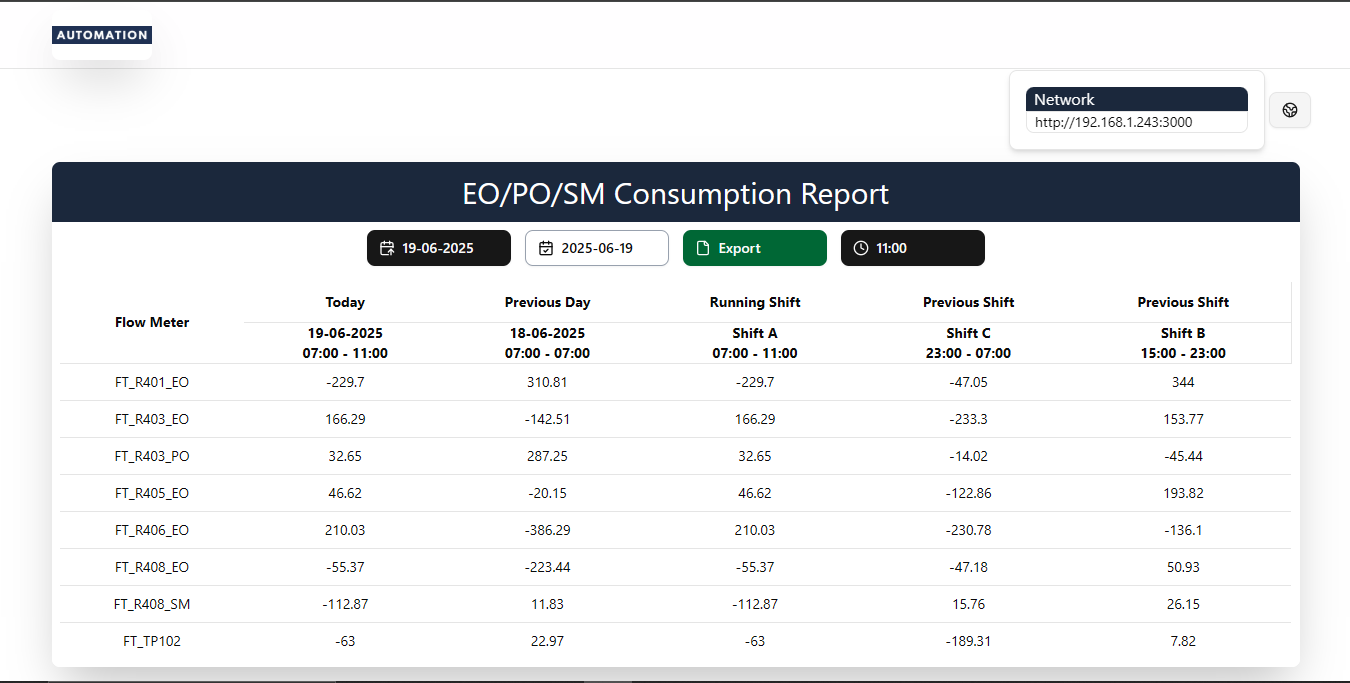
Task: Click the globe network icon
Action: click(1289, 110)
